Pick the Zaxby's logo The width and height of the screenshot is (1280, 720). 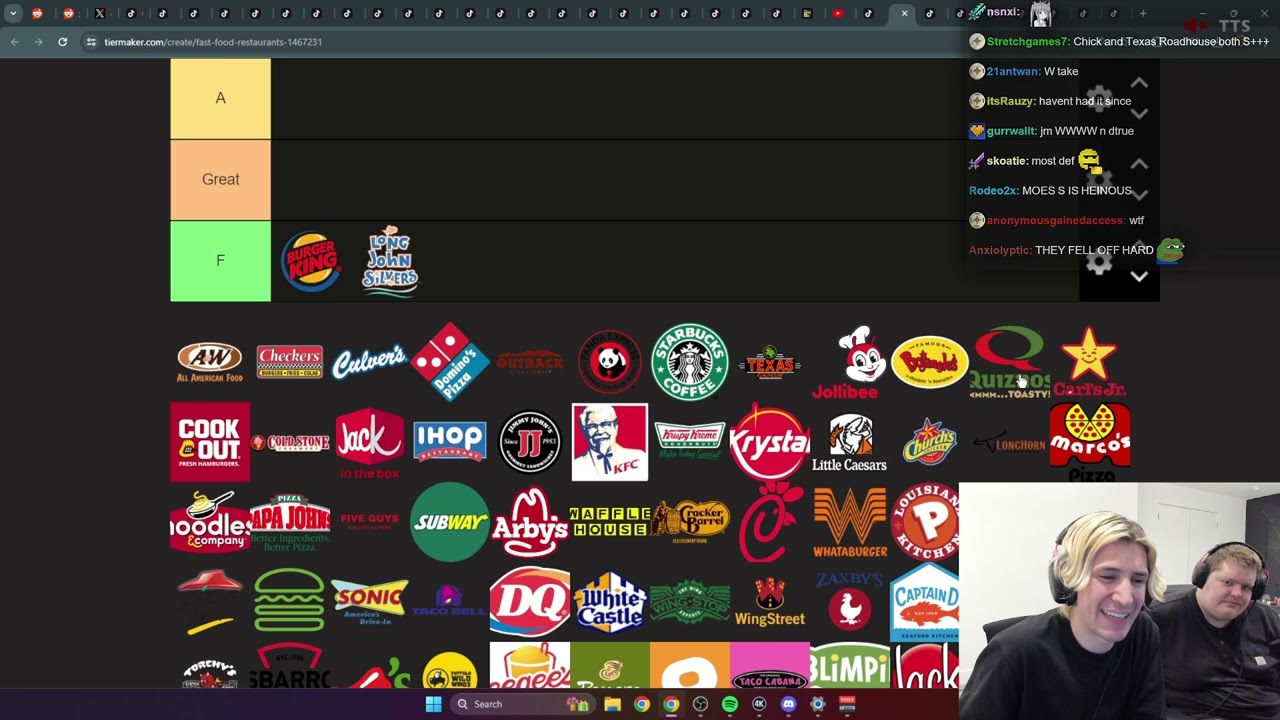pyautogui.click(x=850, y=602)
